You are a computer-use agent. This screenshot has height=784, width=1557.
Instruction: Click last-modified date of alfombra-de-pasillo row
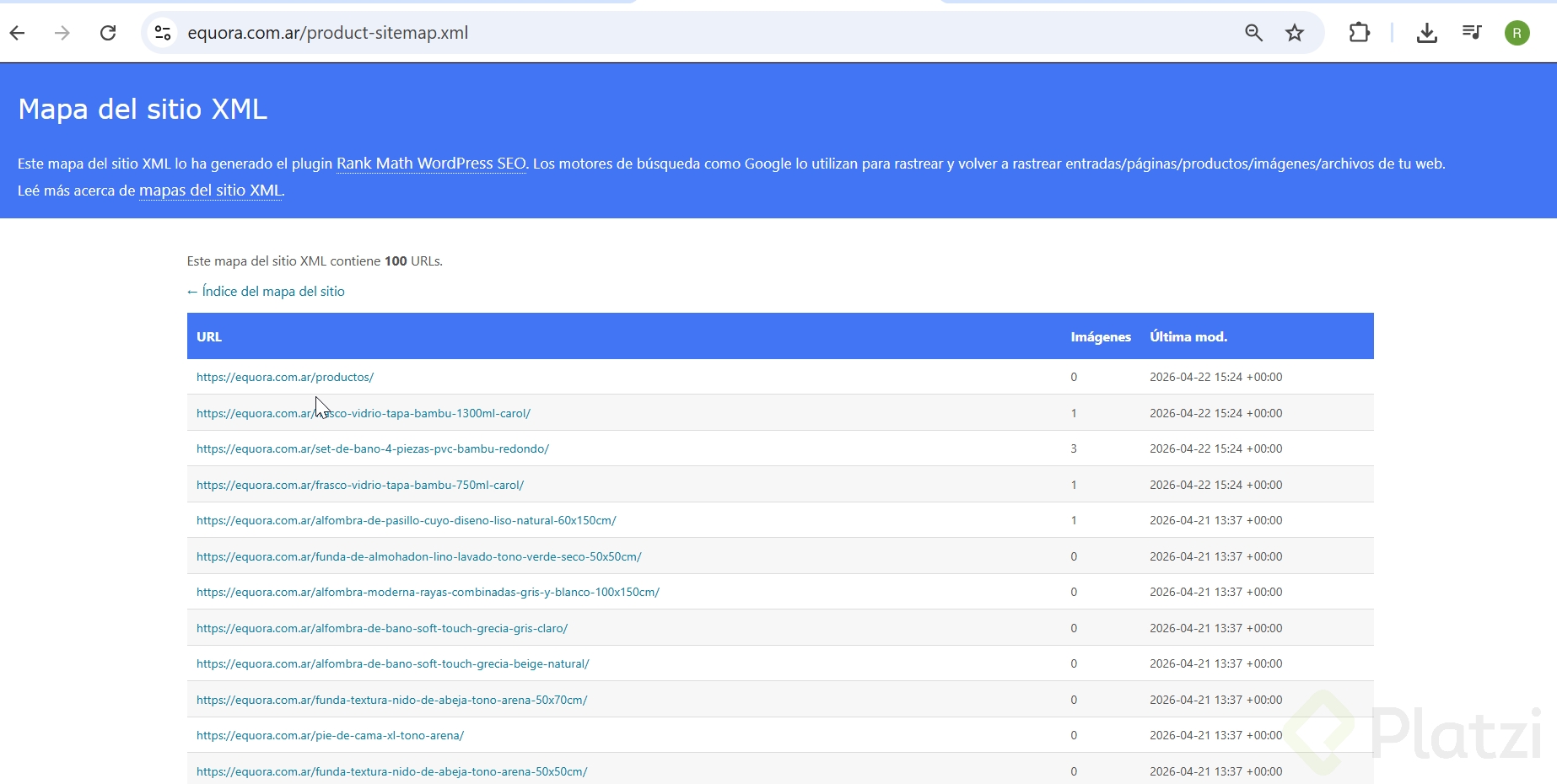[x=1216, y=520]
